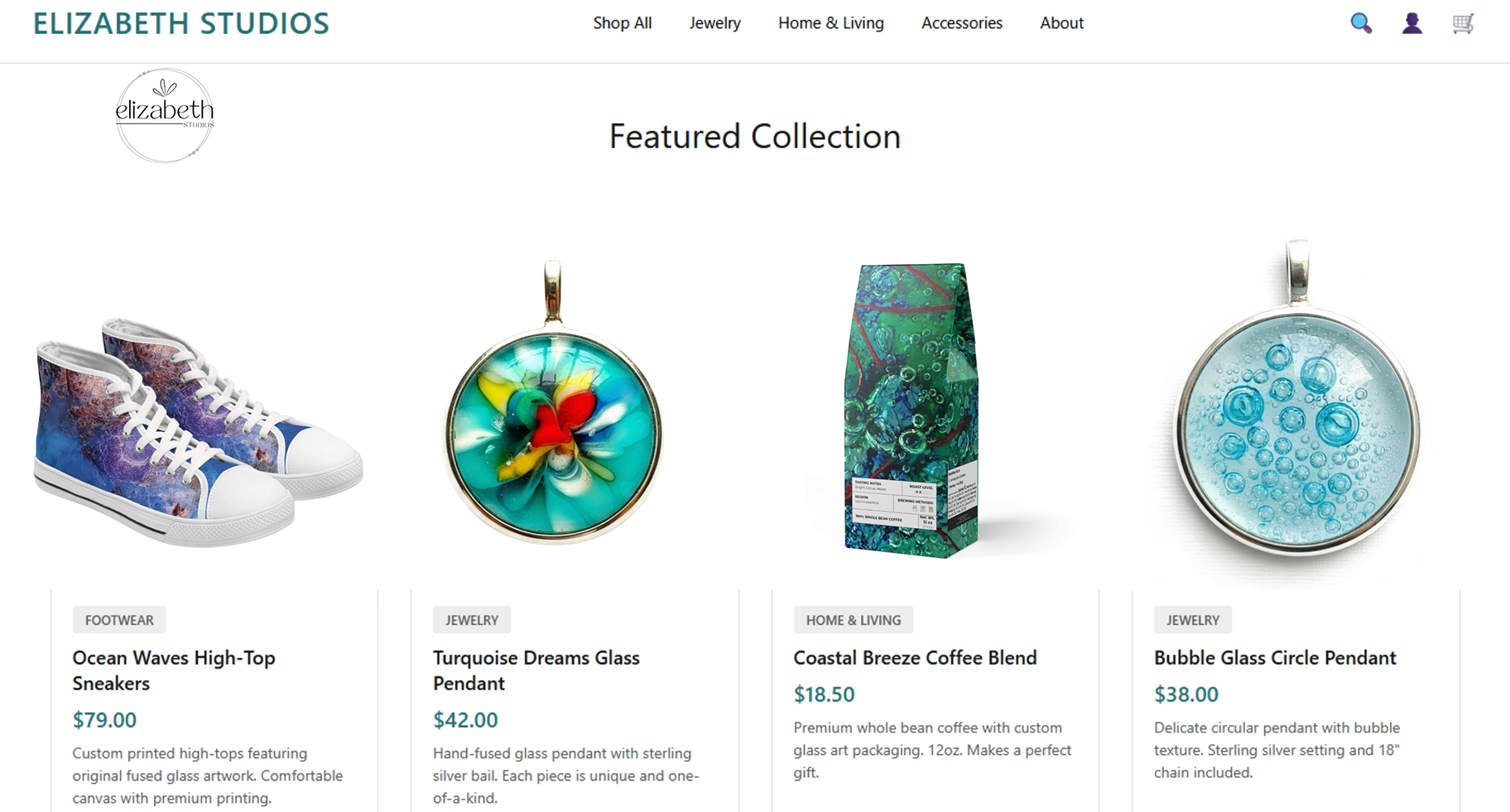This screenshot has width=1510, height=812.
Task: Click the ELIZABETH STUDIOS site title
Action: 181,23
